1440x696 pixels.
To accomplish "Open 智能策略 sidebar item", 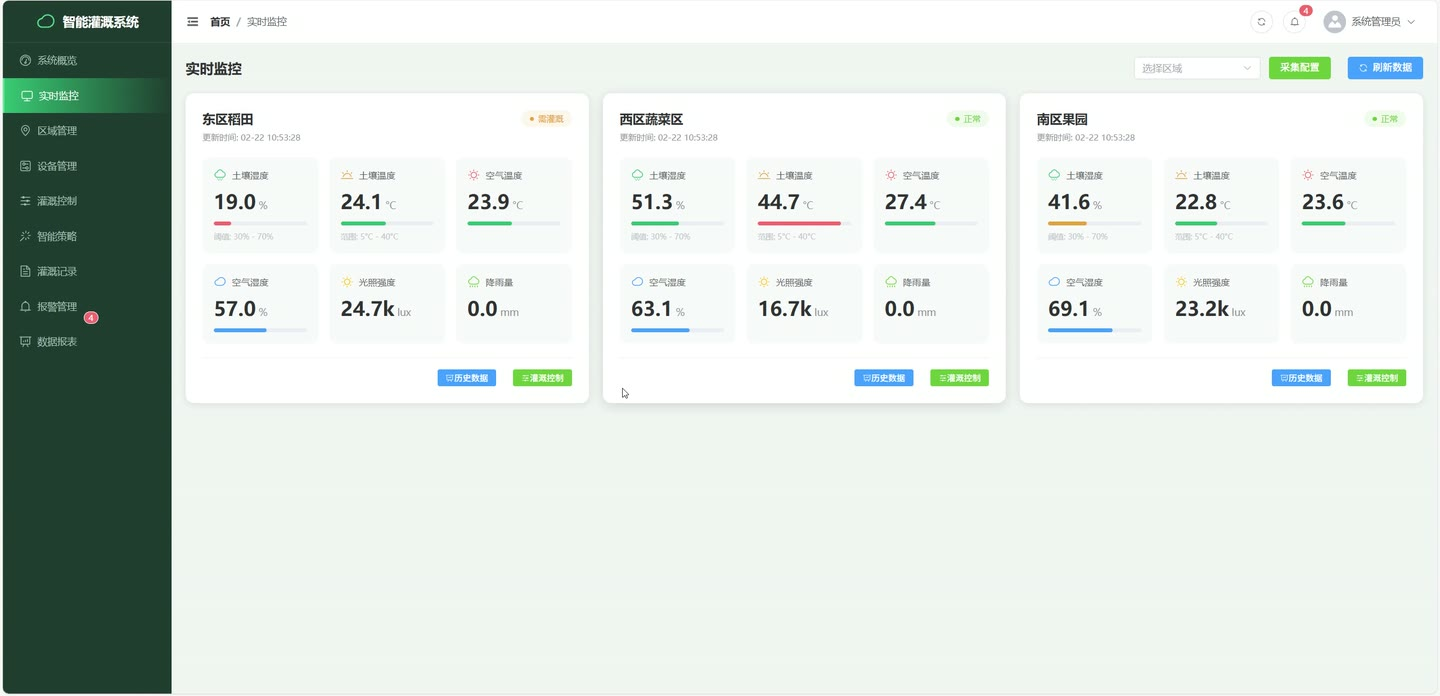I will pos(86,236).
